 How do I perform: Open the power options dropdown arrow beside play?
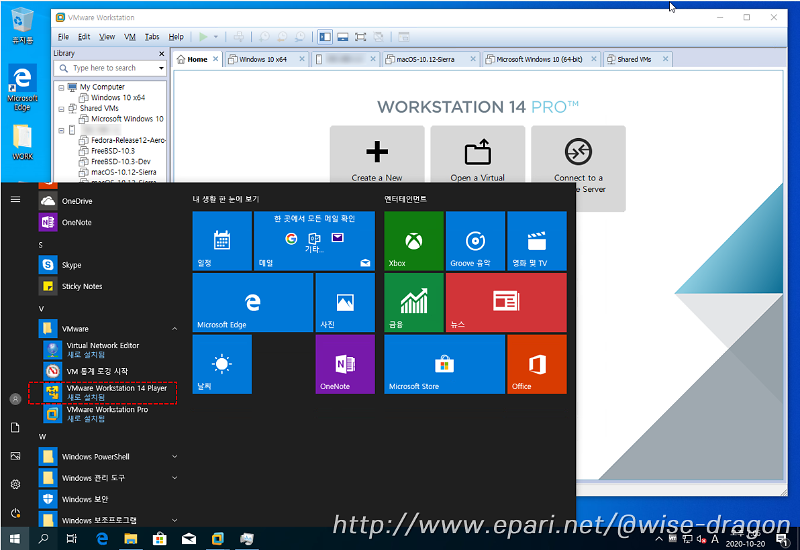pyautogui.click(x=215, y=37)
